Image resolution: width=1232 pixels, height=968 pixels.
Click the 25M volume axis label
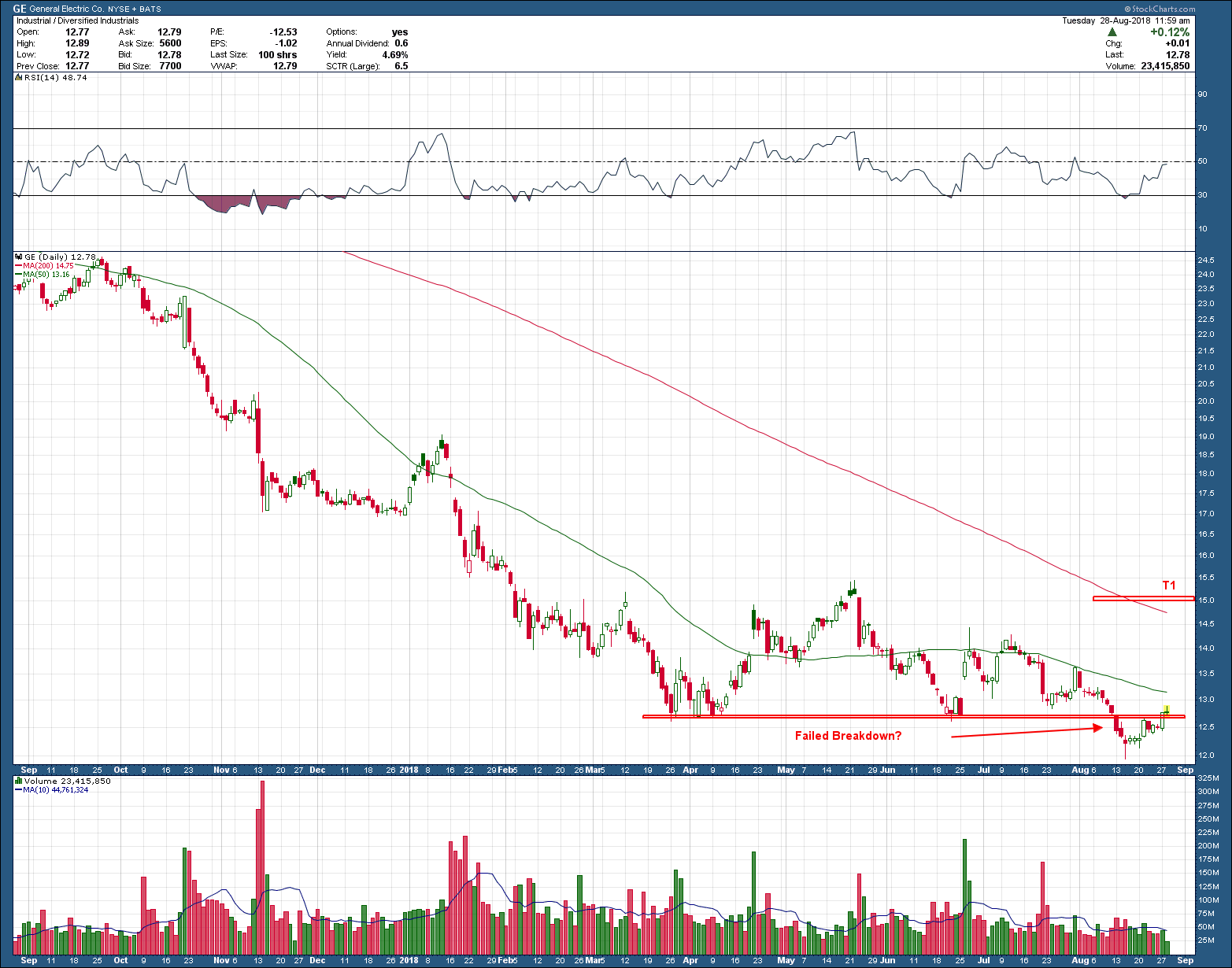pyautogui.click(x=1205, y=940)
